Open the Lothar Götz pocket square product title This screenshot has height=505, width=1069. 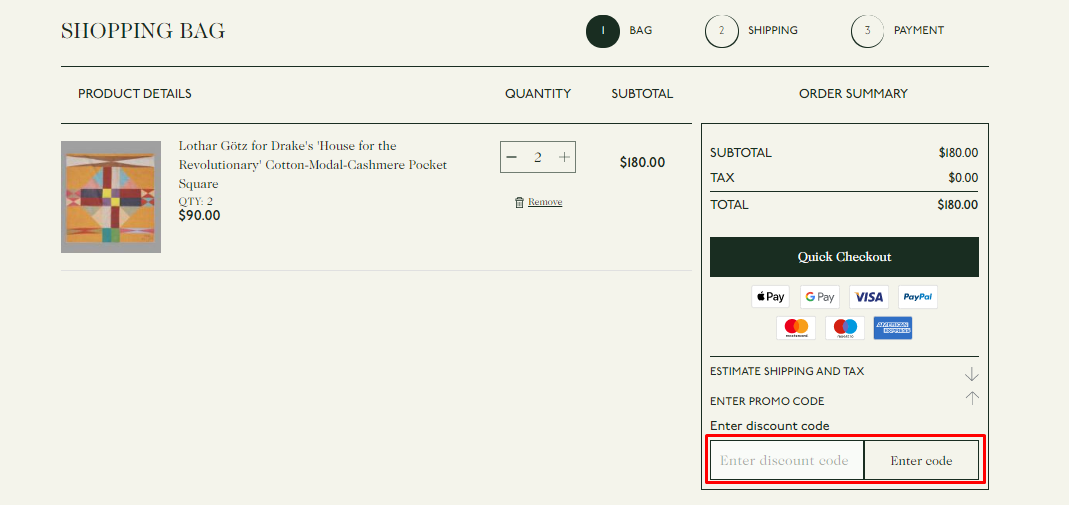pos(313,165)
